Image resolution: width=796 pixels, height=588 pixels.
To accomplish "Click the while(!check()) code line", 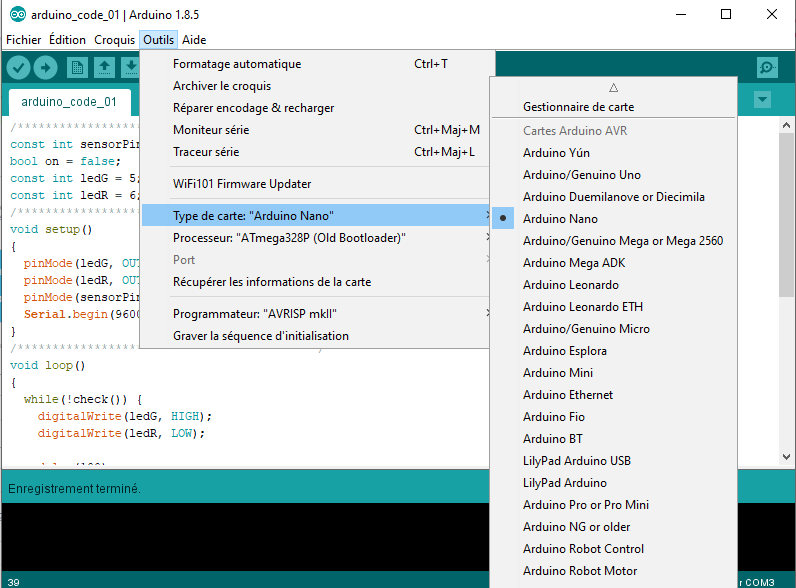I will tap(83, 399).
